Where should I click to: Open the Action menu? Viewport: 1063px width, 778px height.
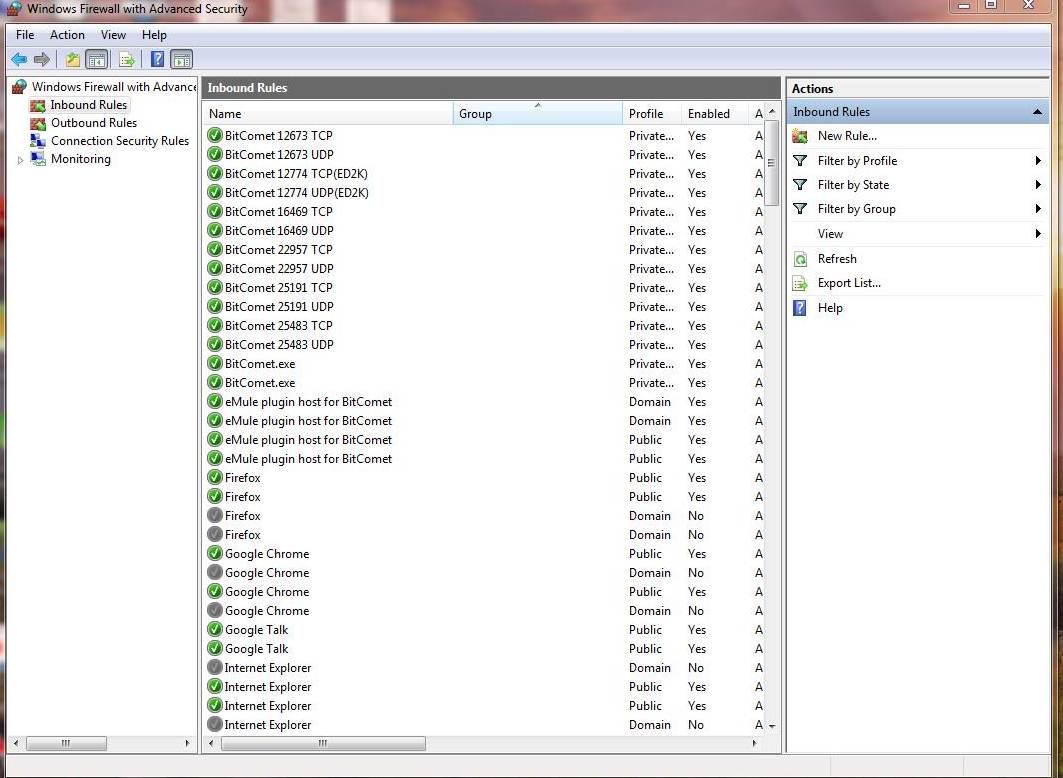[x=67, y=35]
